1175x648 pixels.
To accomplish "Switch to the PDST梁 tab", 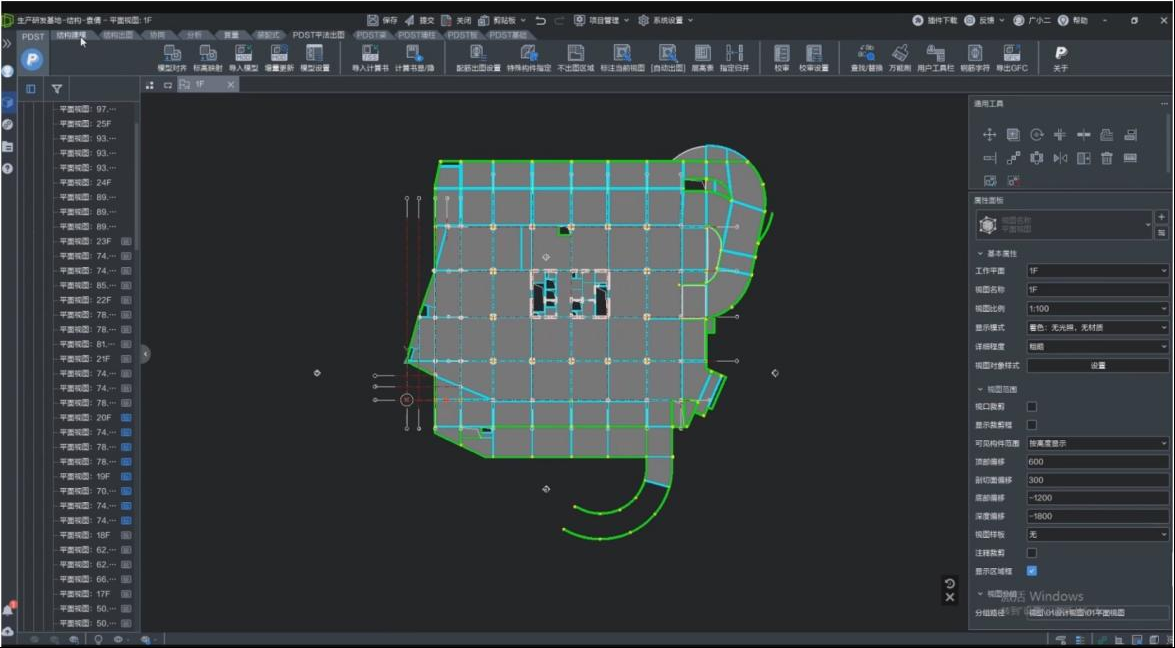I will click(x=371, y=34).
